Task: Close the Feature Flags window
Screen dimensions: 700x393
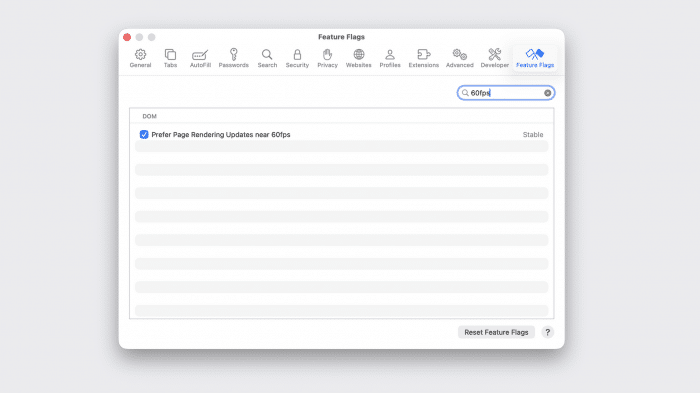Action: point(127,37)
